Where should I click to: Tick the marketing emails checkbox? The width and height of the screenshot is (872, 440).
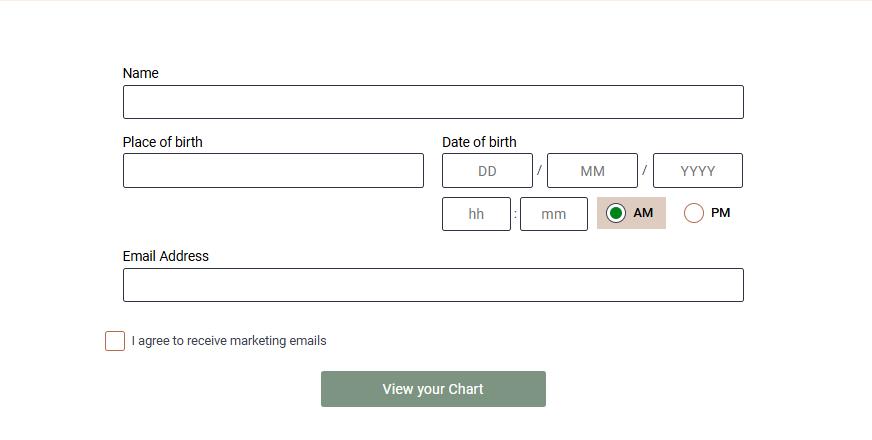(115, 341)
